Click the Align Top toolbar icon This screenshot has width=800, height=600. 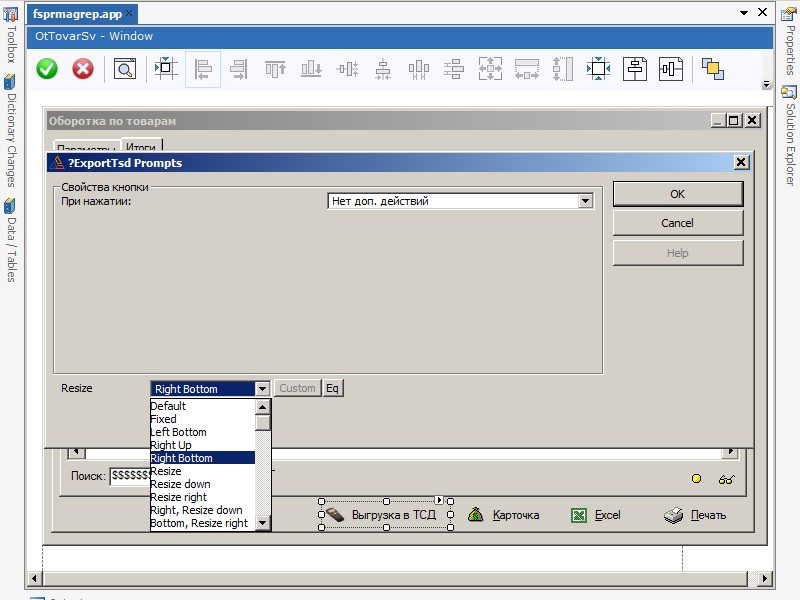(275, 69)
